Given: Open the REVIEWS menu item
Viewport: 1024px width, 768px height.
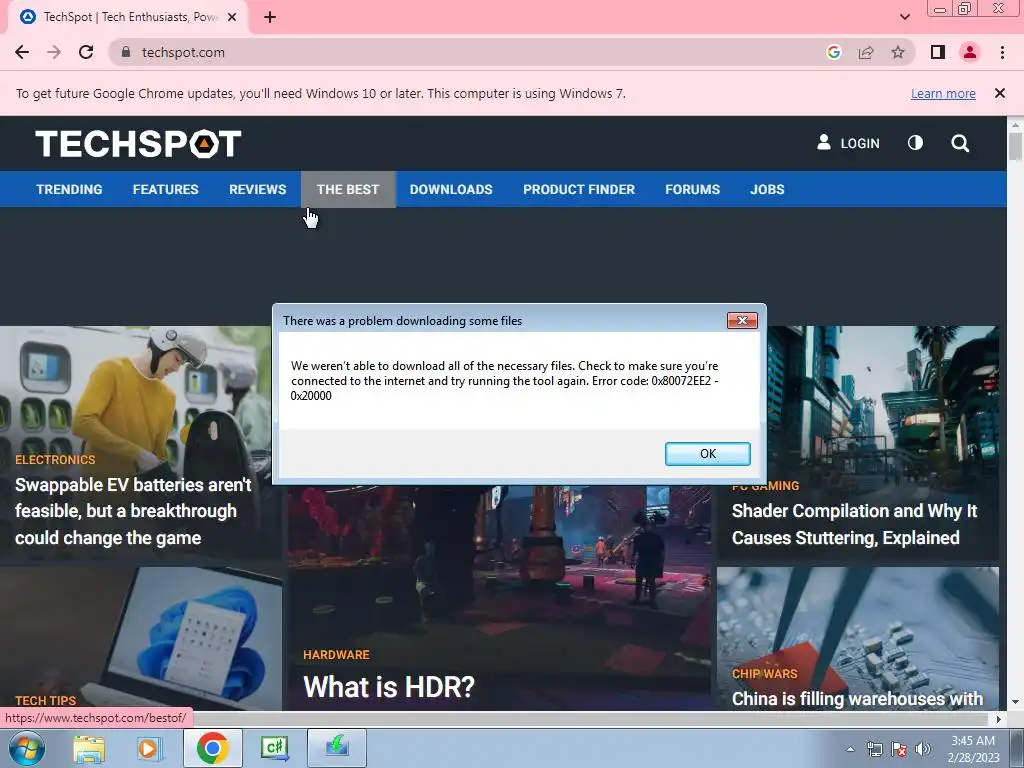Looking at the screenshot, I should [257, 189].
